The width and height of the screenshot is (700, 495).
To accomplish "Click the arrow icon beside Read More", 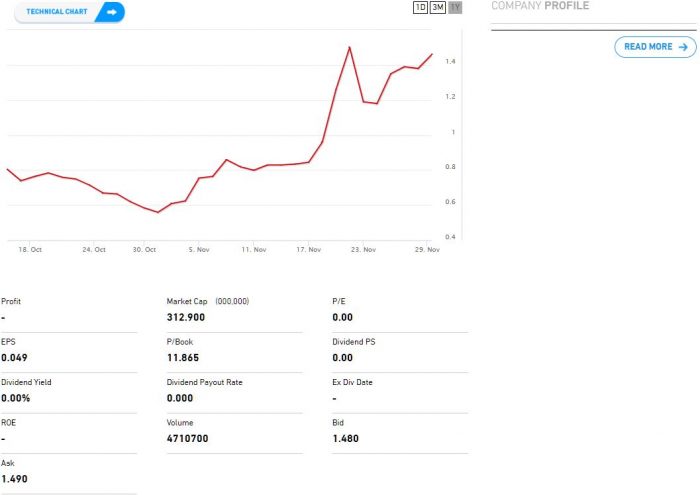I will tap(684, 47).
